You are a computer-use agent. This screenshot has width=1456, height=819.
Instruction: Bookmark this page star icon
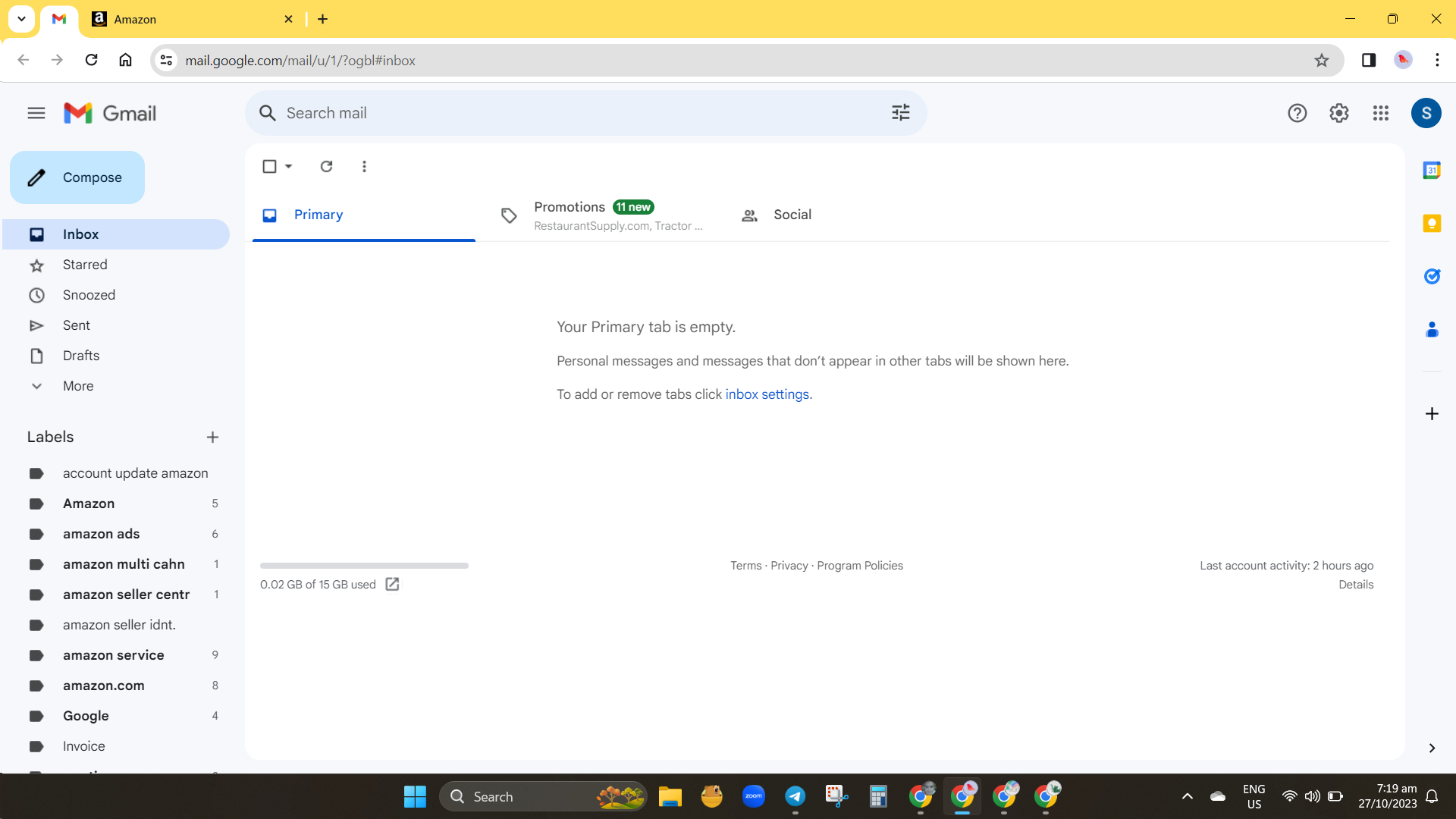pos(1321,60)
